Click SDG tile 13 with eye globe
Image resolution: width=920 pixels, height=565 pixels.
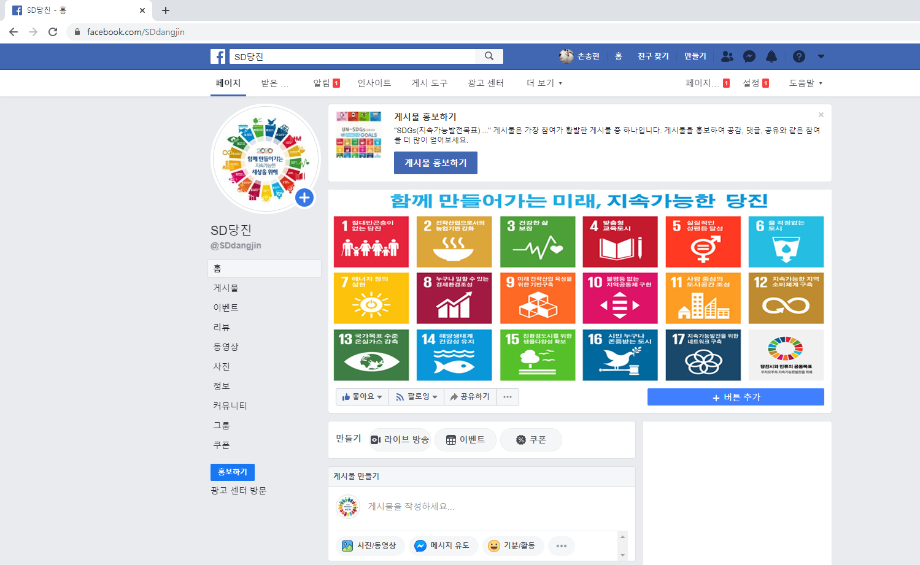click(371, 355)
